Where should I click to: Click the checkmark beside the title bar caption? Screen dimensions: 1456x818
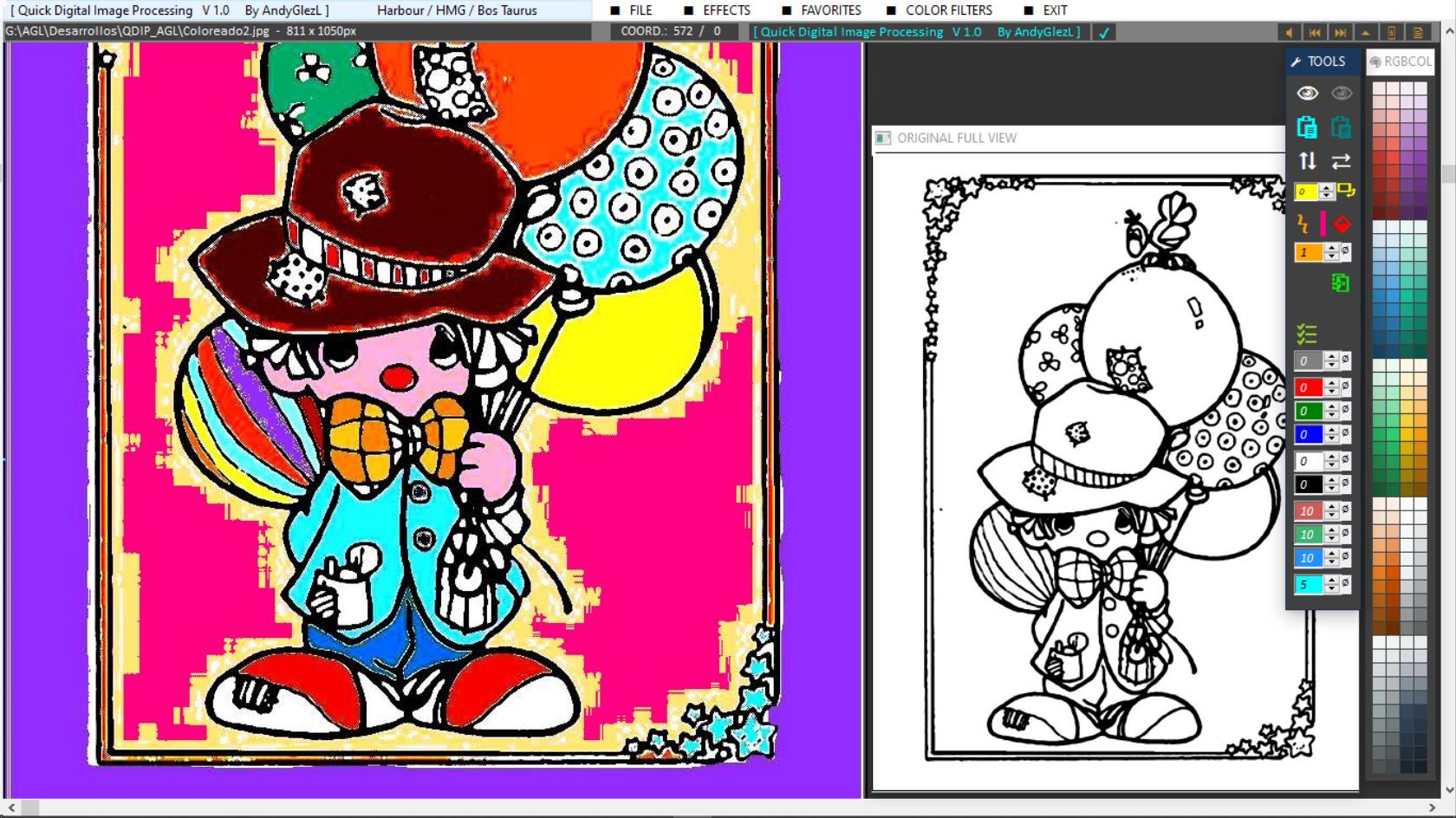pos(1102,32)
